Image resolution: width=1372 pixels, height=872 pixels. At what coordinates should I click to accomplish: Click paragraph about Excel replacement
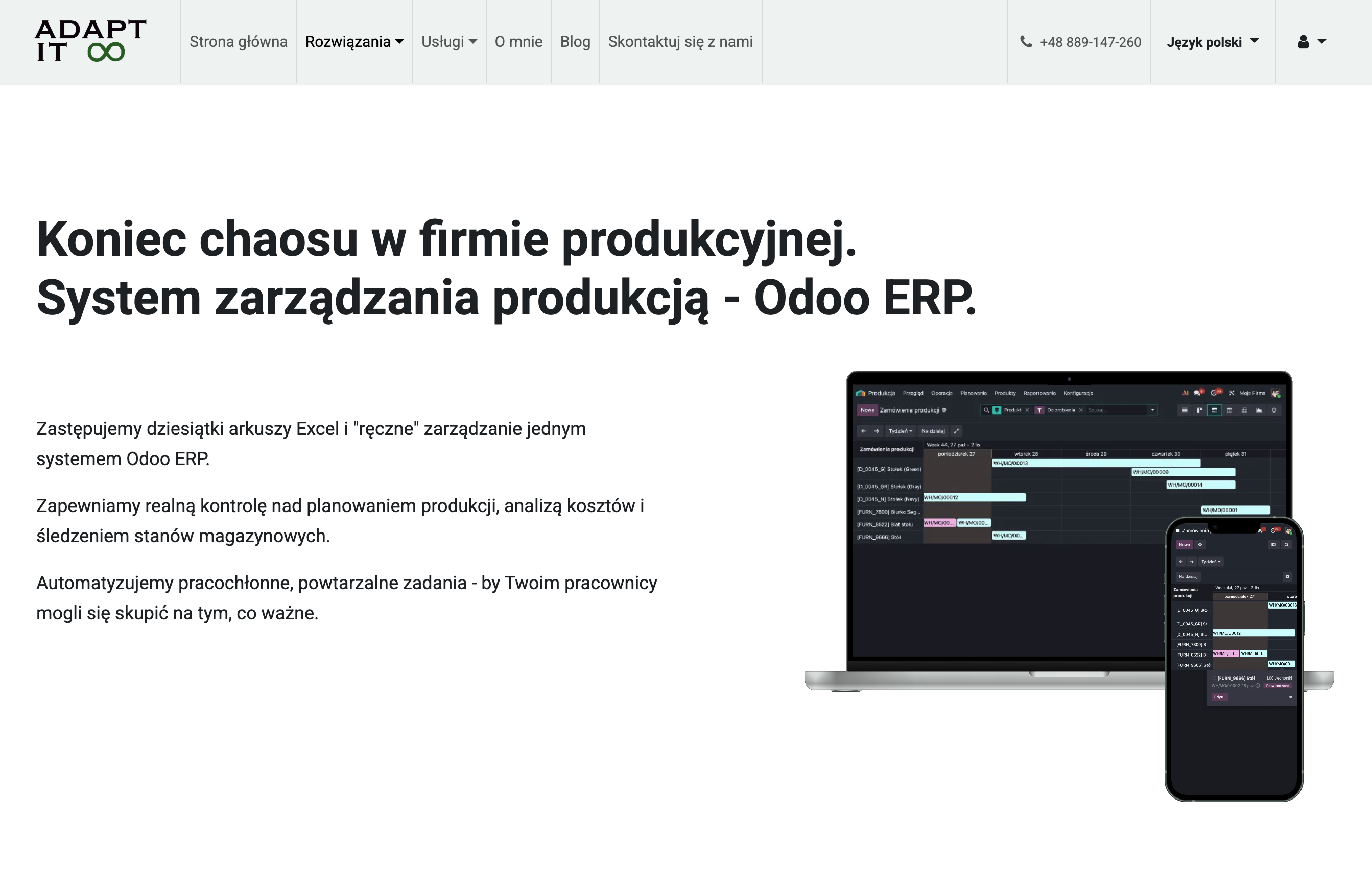(311, 443)
